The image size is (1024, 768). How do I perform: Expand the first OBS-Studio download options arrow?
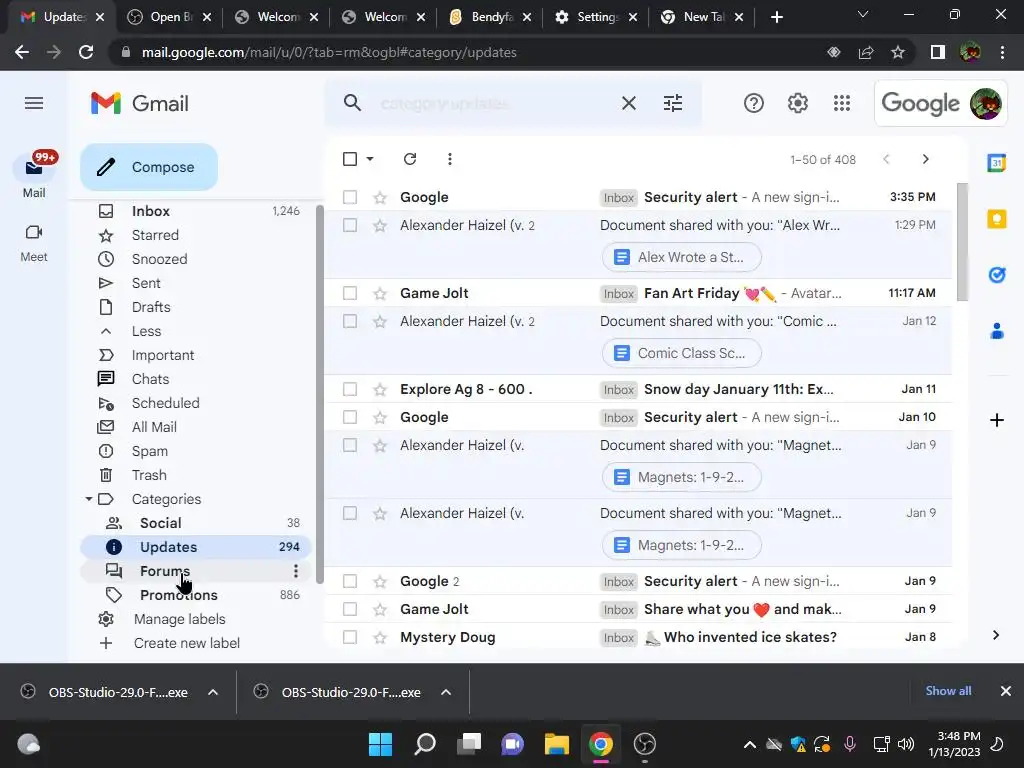(x=213, y=692)
